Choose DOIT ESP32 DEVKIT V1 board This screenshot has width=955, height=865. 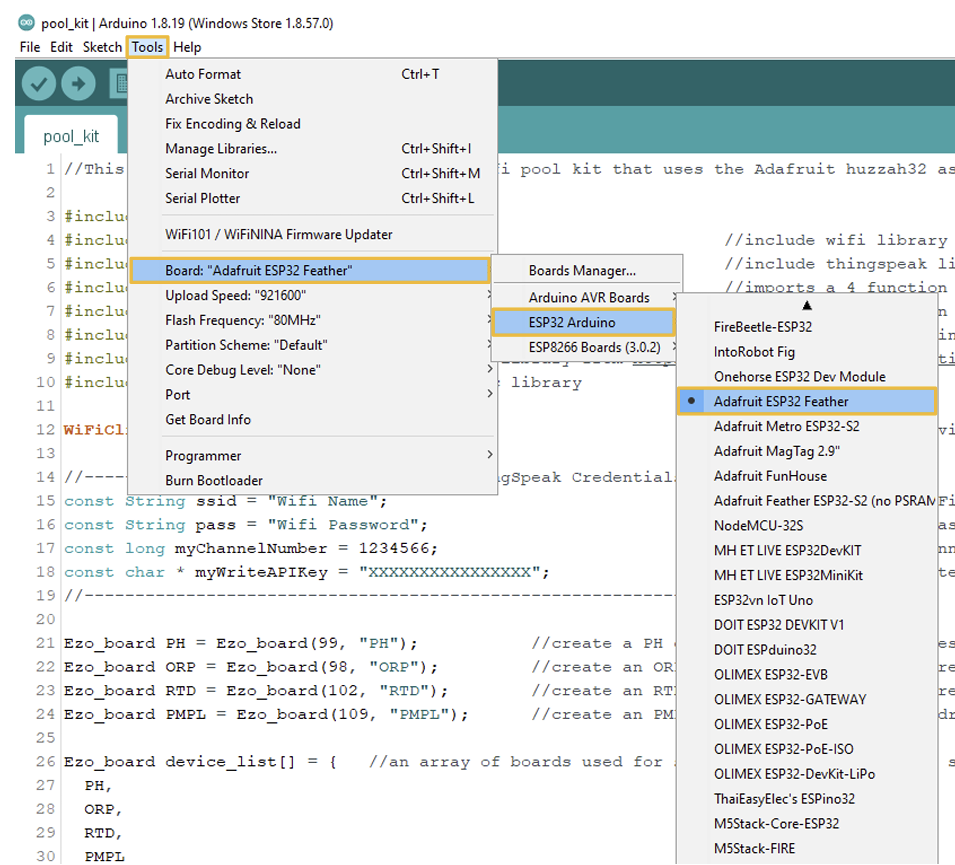coord(807,625)
